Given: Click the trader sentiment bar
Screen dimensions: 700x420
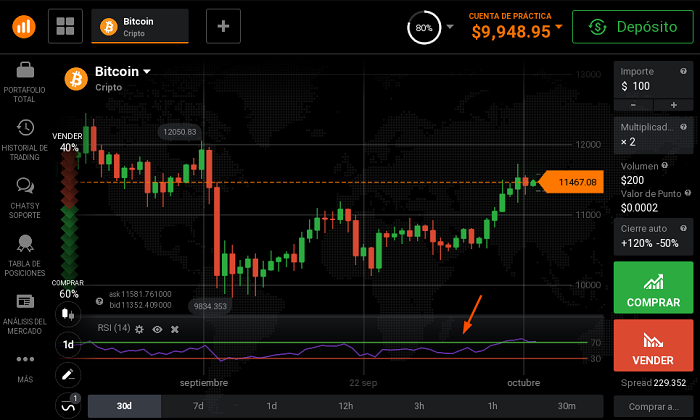Looking at the screenshot, I should click(x=69, y=214).
